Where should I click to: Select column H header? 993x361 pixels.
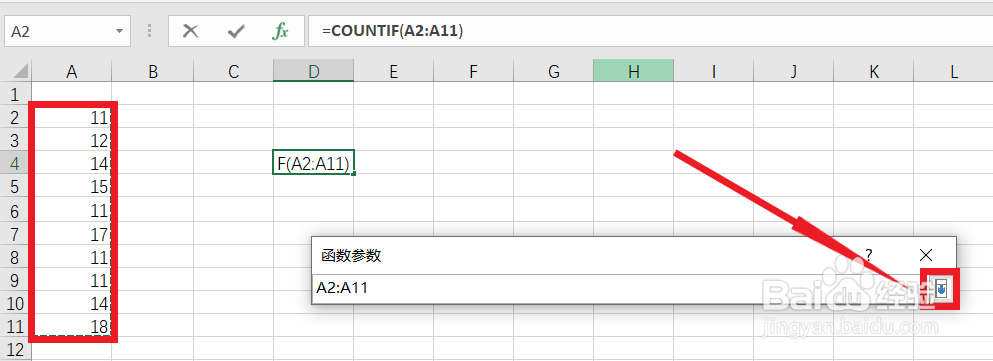point(633,72)
